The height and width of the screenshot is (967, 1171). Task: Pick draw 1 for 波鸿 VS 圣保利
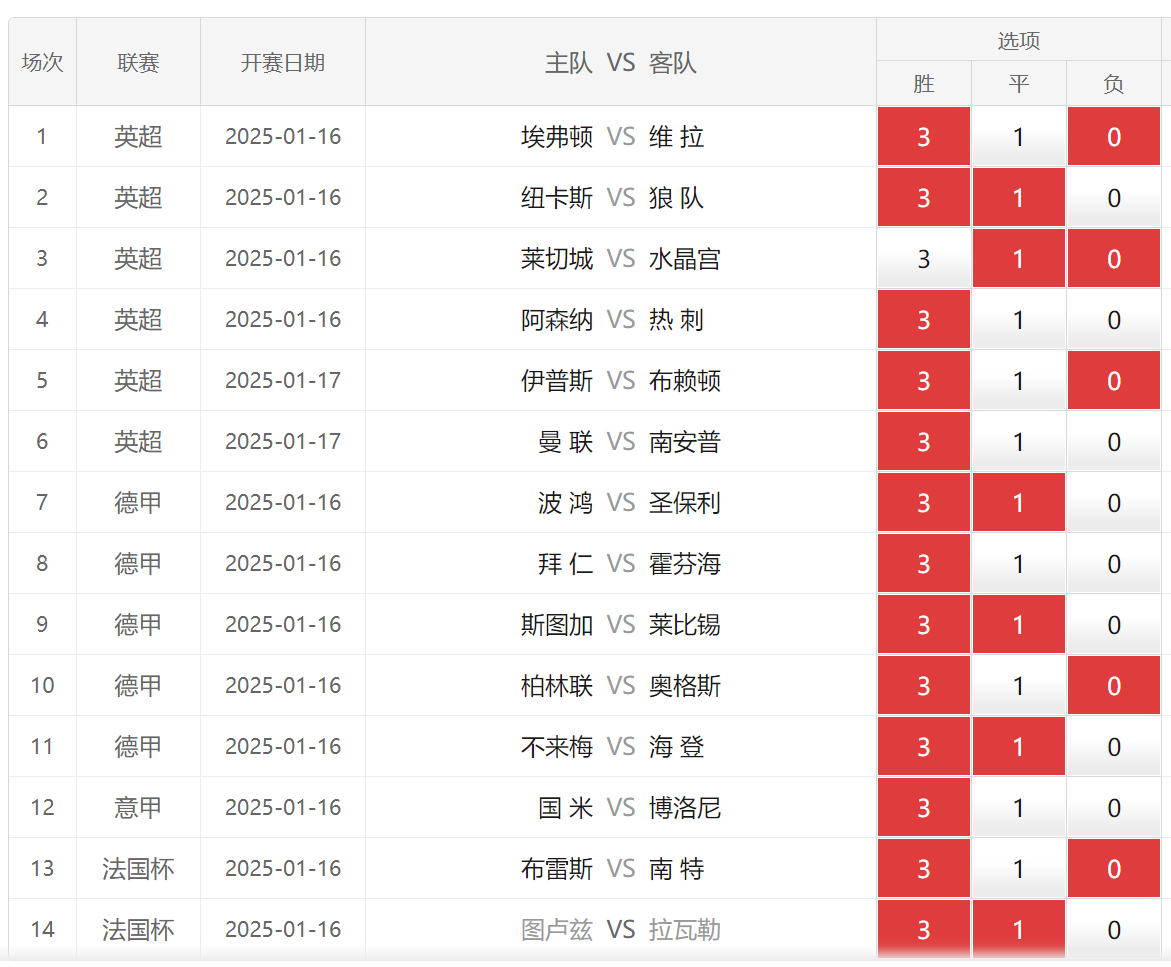1019,503
